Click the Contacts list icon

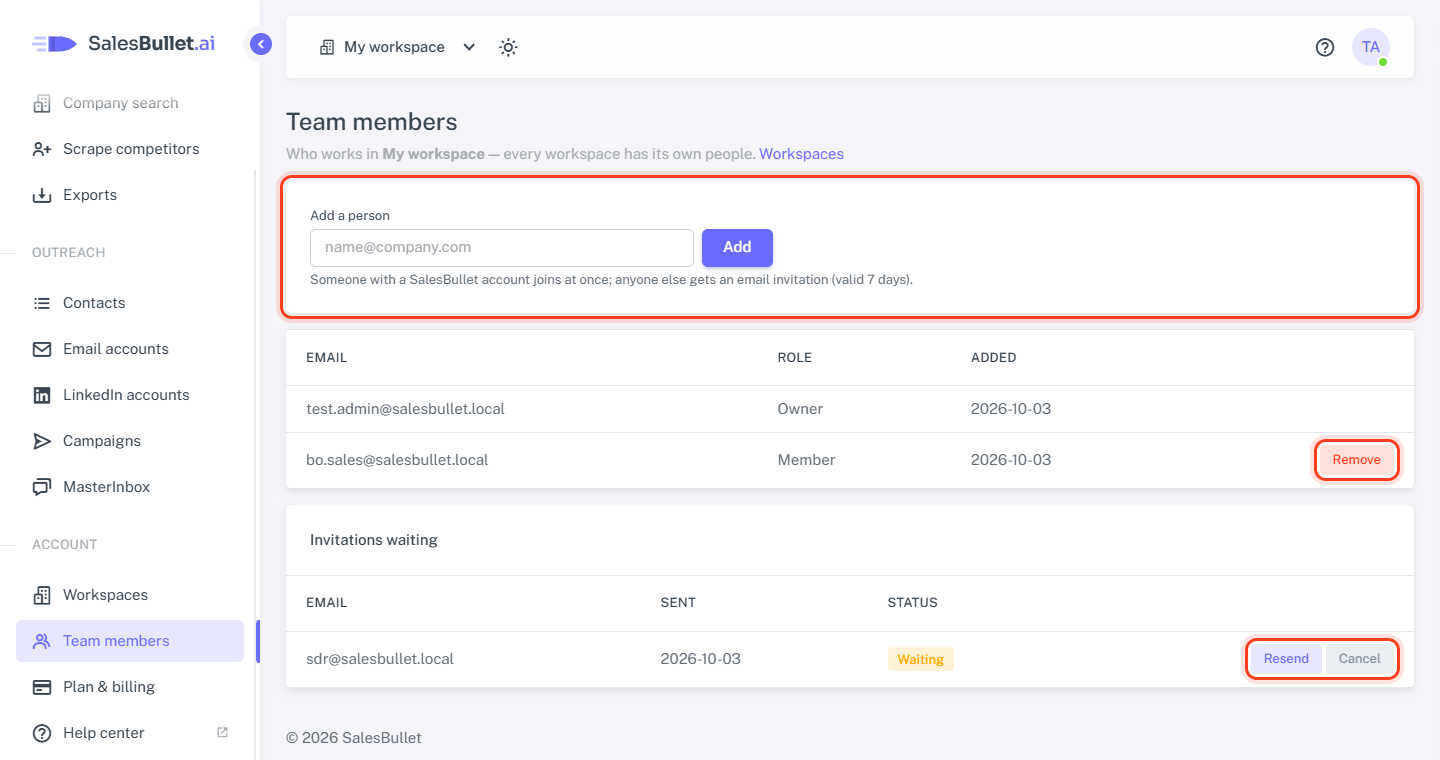[x=42, y=303]
